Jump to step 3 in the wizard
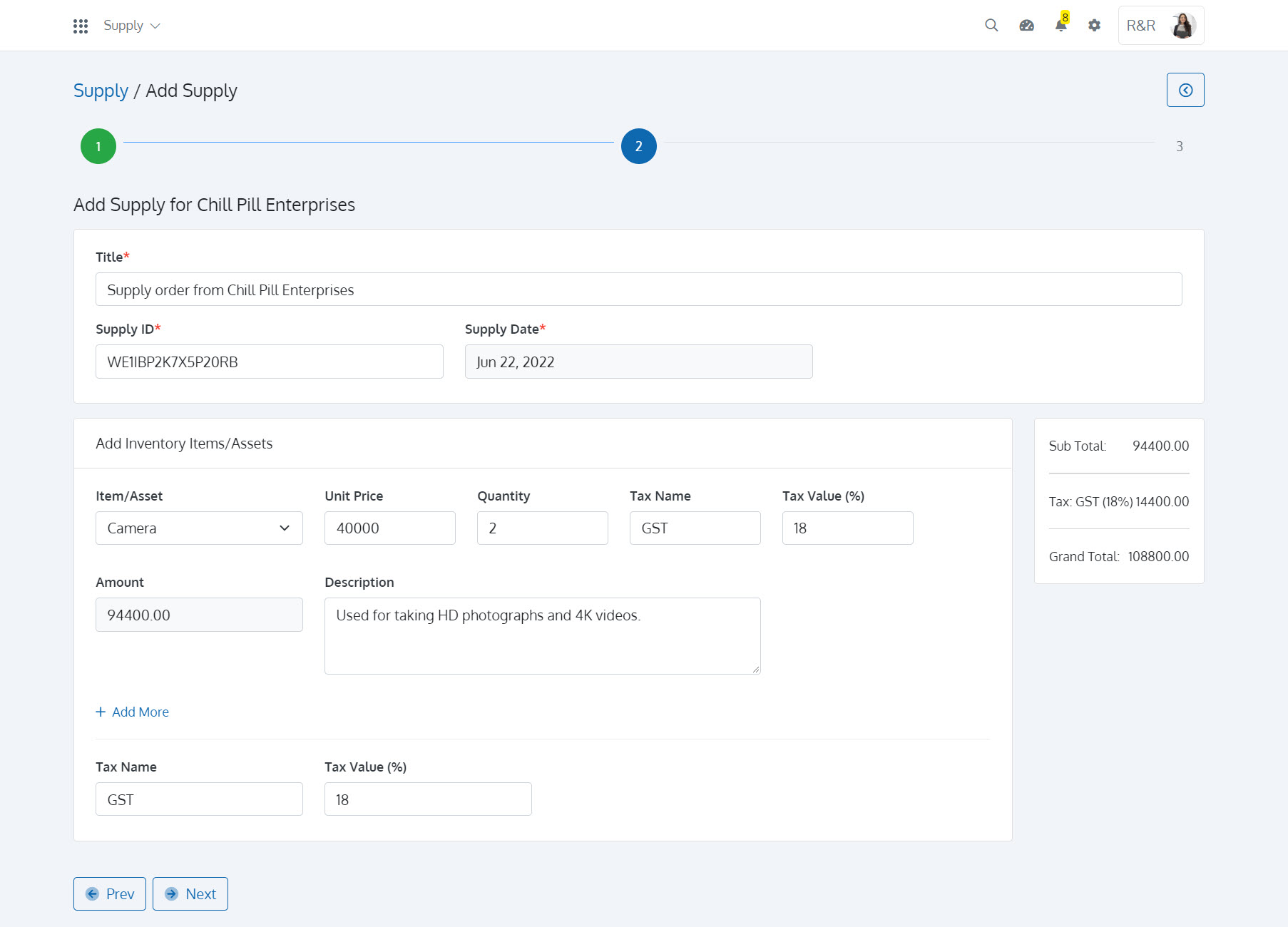 coord(1180,146)
